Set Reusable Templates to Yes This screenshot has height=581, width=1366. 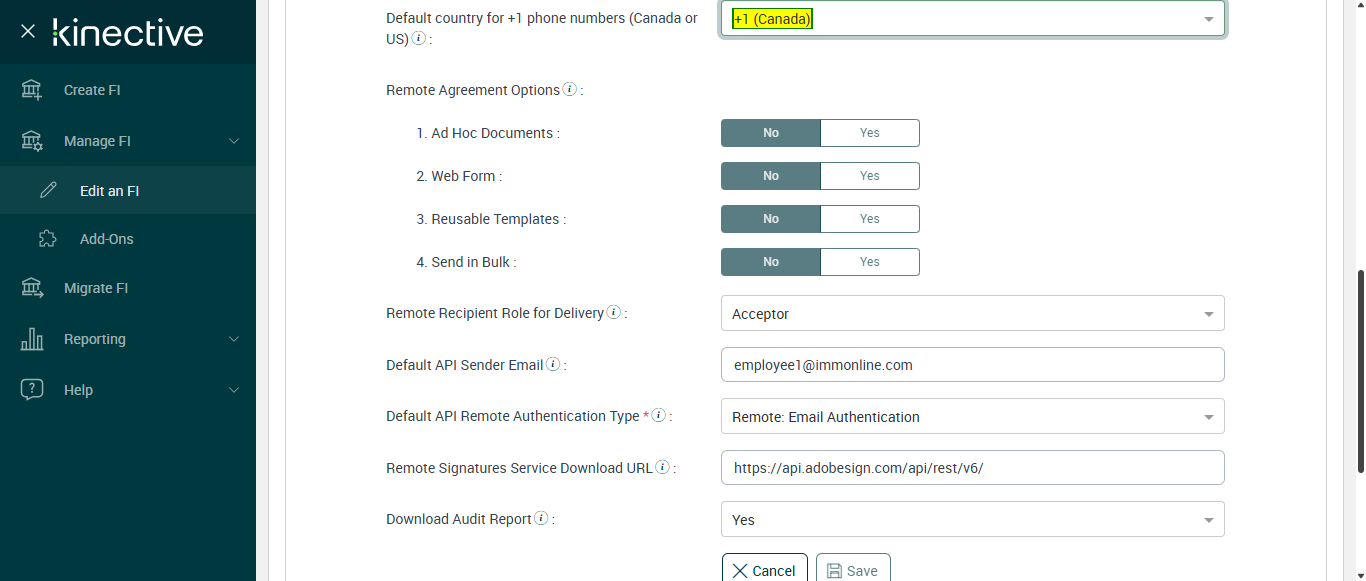click(x=870, y=219)
